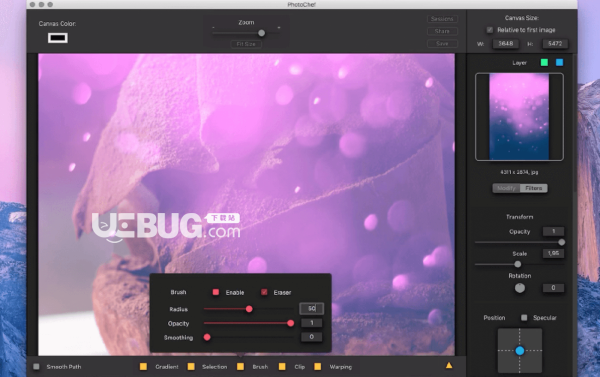600x377 pixels.
Task: Toggle the Eraser checkbox
Action: tap(264, 292)
